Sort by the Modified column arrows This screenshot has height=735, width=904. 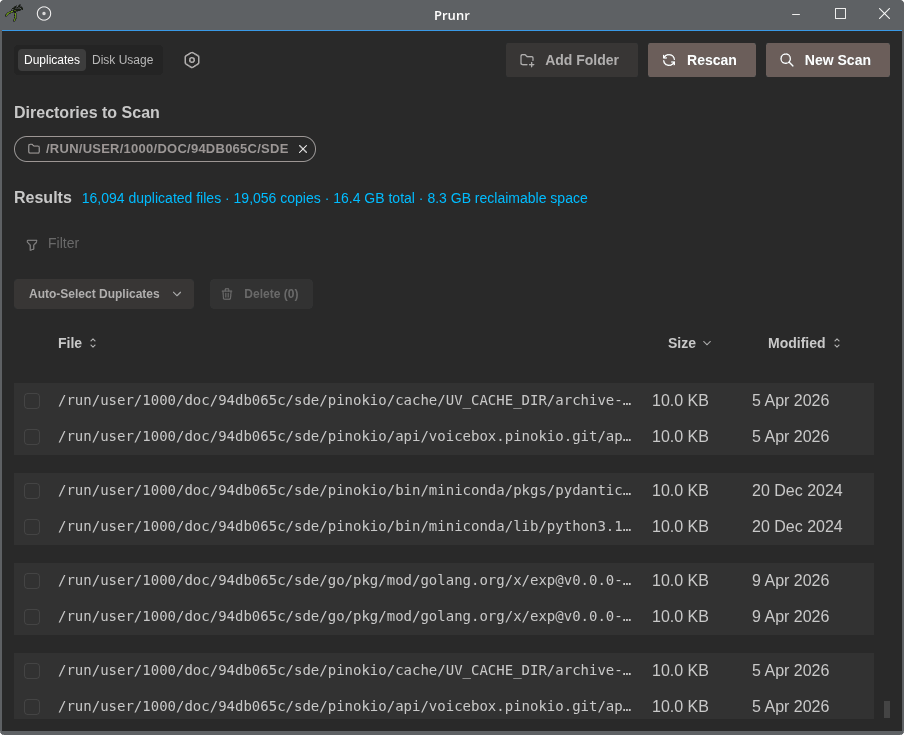(837, 343)
